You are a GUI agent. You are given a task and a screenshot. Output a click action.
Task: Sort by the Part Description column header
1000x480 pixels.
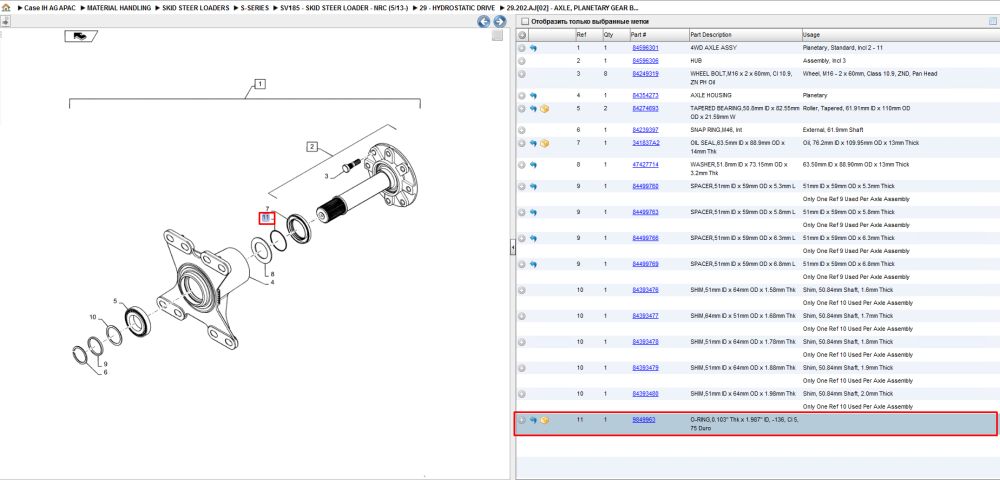coord(744,35)
